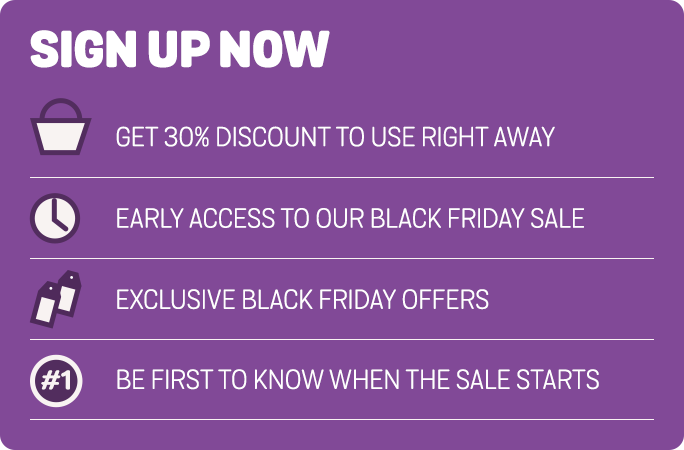Click the bottom divider below sale starts line
Viewport: 684px width, 450px height.
point(342,419)
